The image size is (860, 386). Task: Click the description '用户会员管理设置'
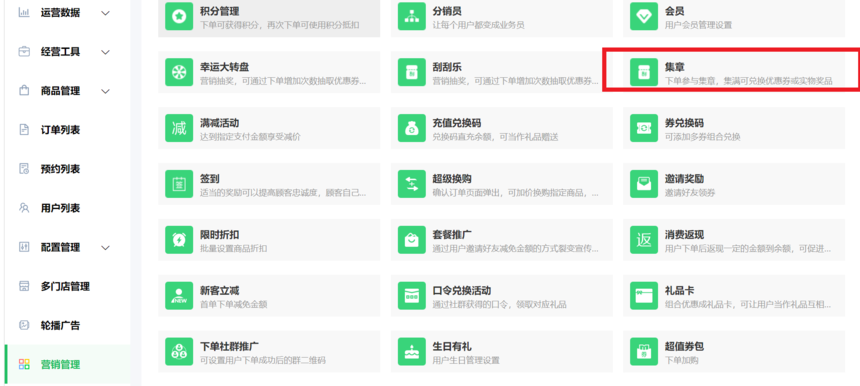pos(698,25)
